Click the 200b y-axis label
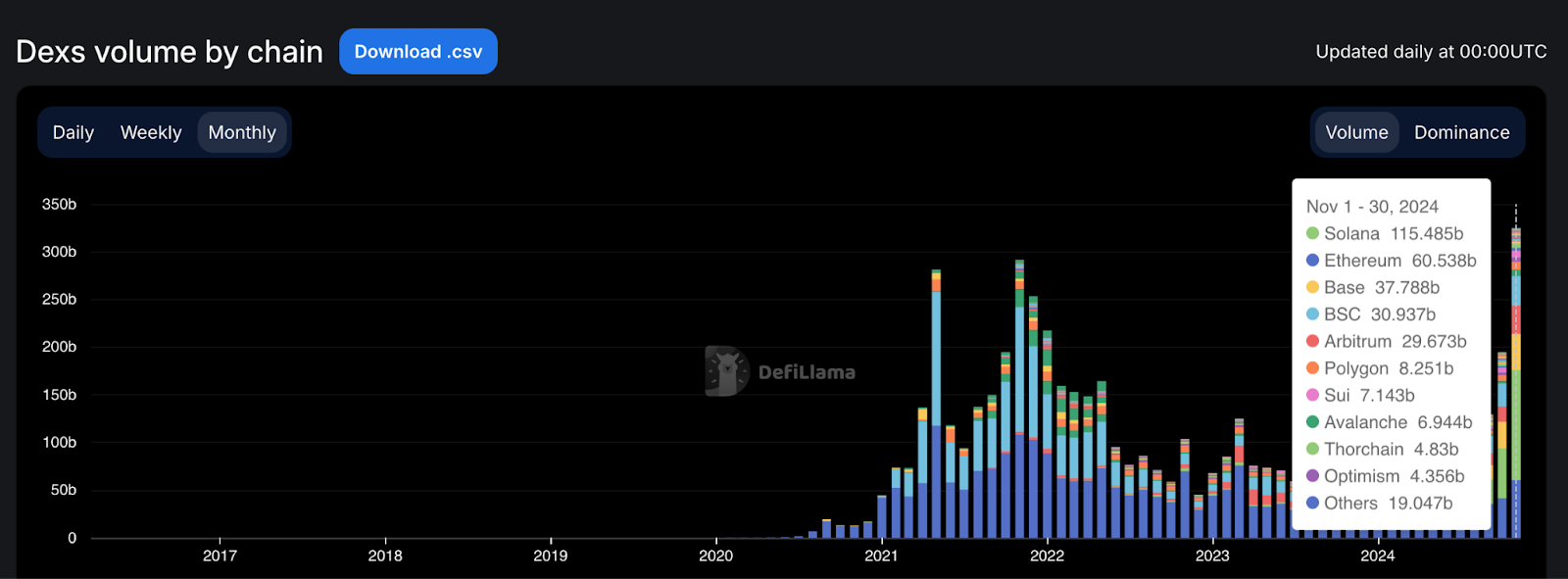Viewport: 1568px width, 579px height. tap(59, 347)
